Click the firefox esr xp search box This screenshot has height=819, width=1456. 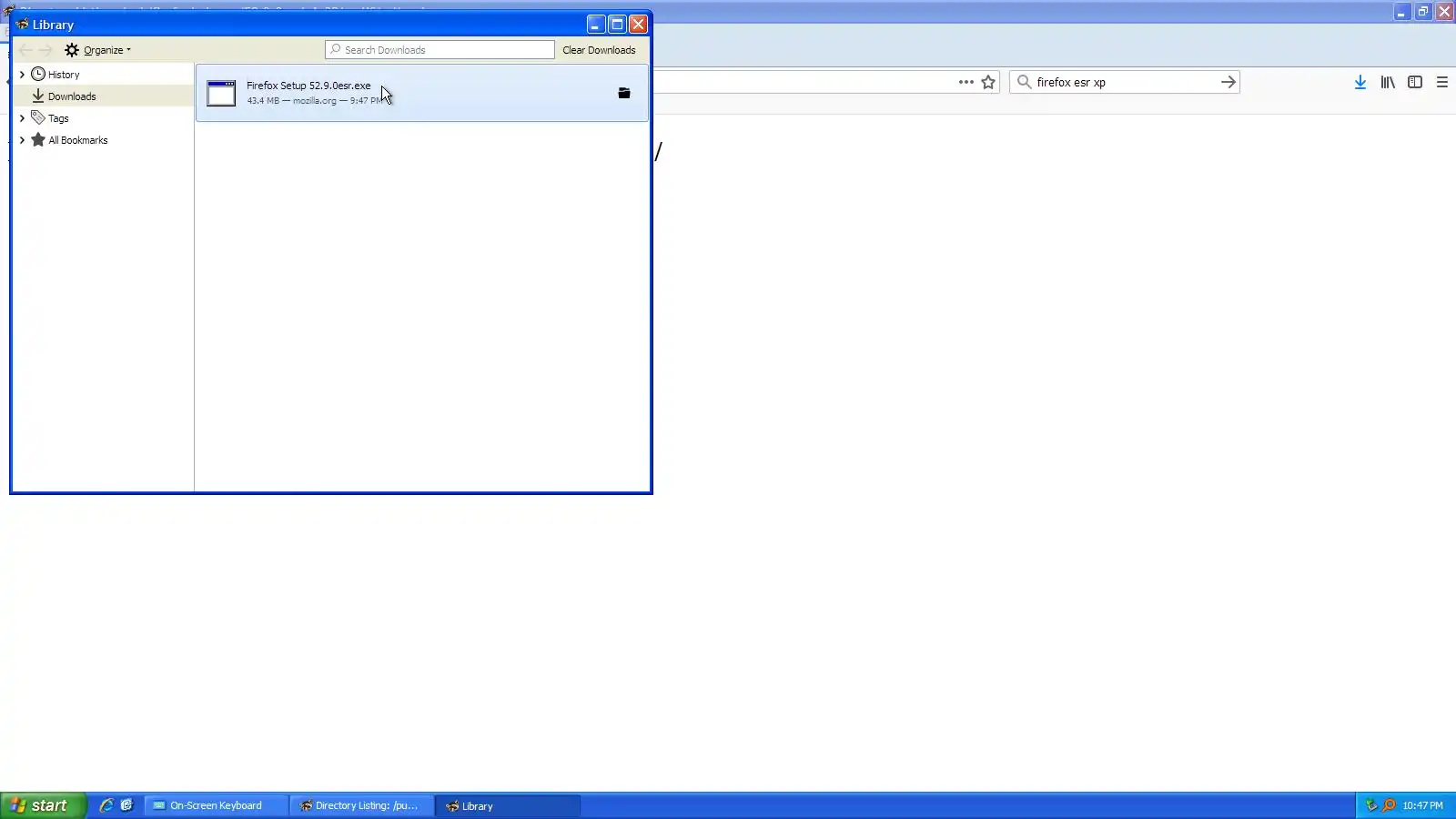[x=1125, y=82]
